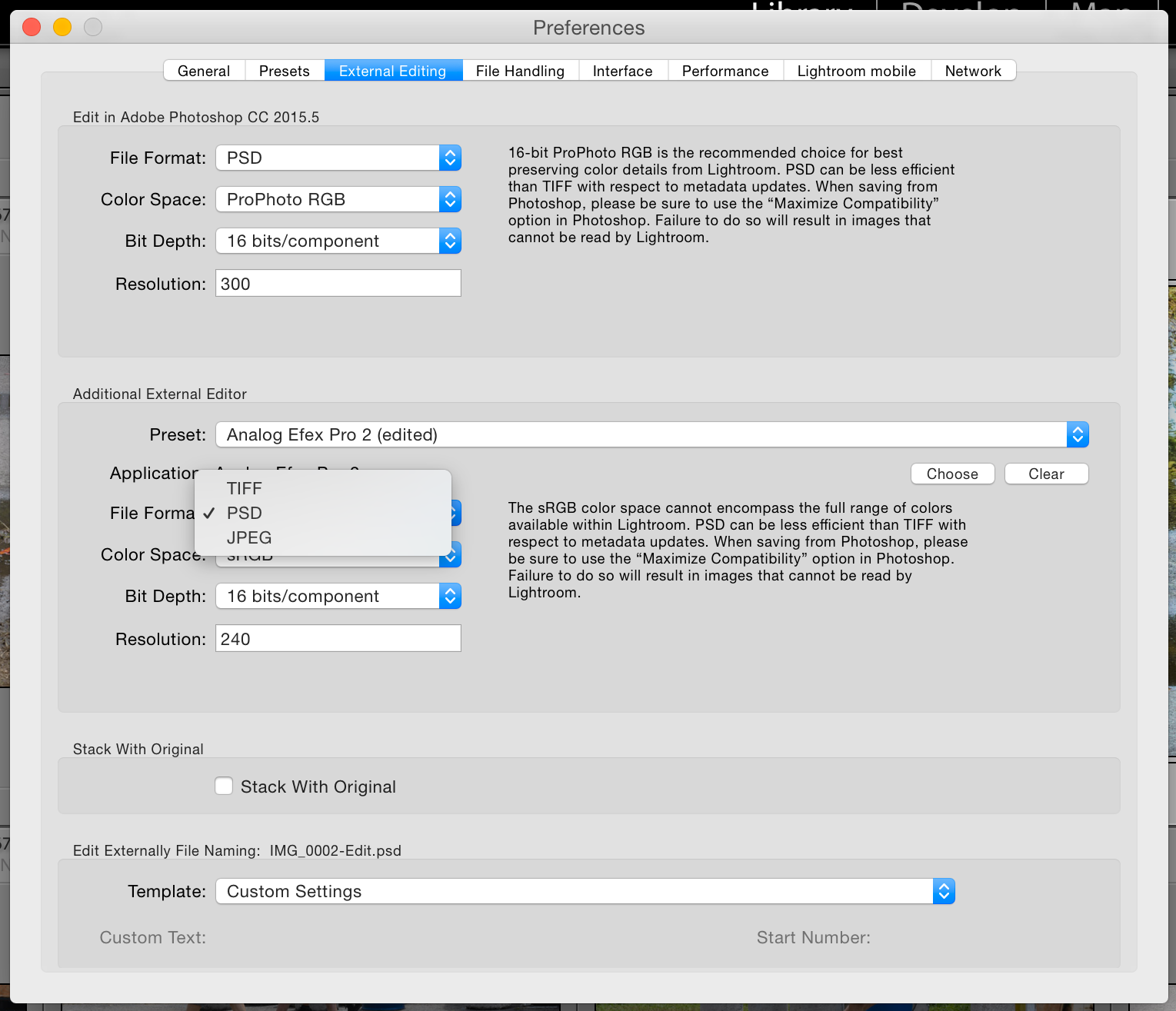Image resolution: width=1176 pixels, height=1011 pixels.
Task: Pick the checked PSD menu option
Action: point(245,513)
